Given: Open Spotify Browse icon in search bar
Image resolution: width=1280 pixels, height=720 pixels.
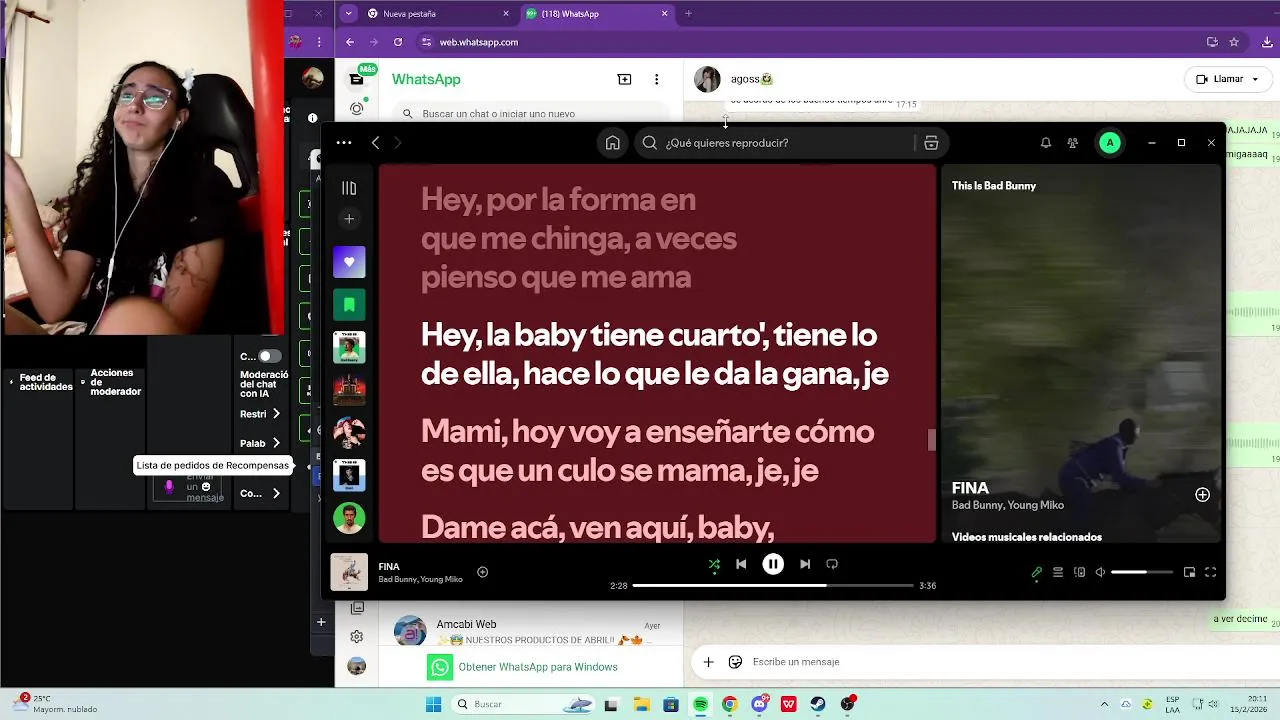Looking at the screenshot, I should tap(931, 143).
